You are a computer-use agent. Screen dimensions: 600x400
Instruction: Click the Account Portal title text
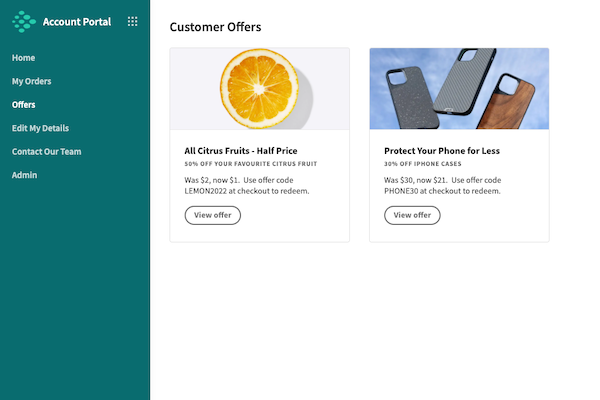click(x=77, y=21)
